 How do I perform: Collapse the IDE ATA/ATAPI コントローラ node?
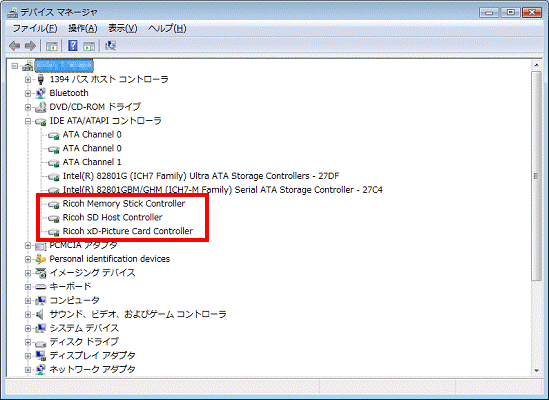[28, 121]
